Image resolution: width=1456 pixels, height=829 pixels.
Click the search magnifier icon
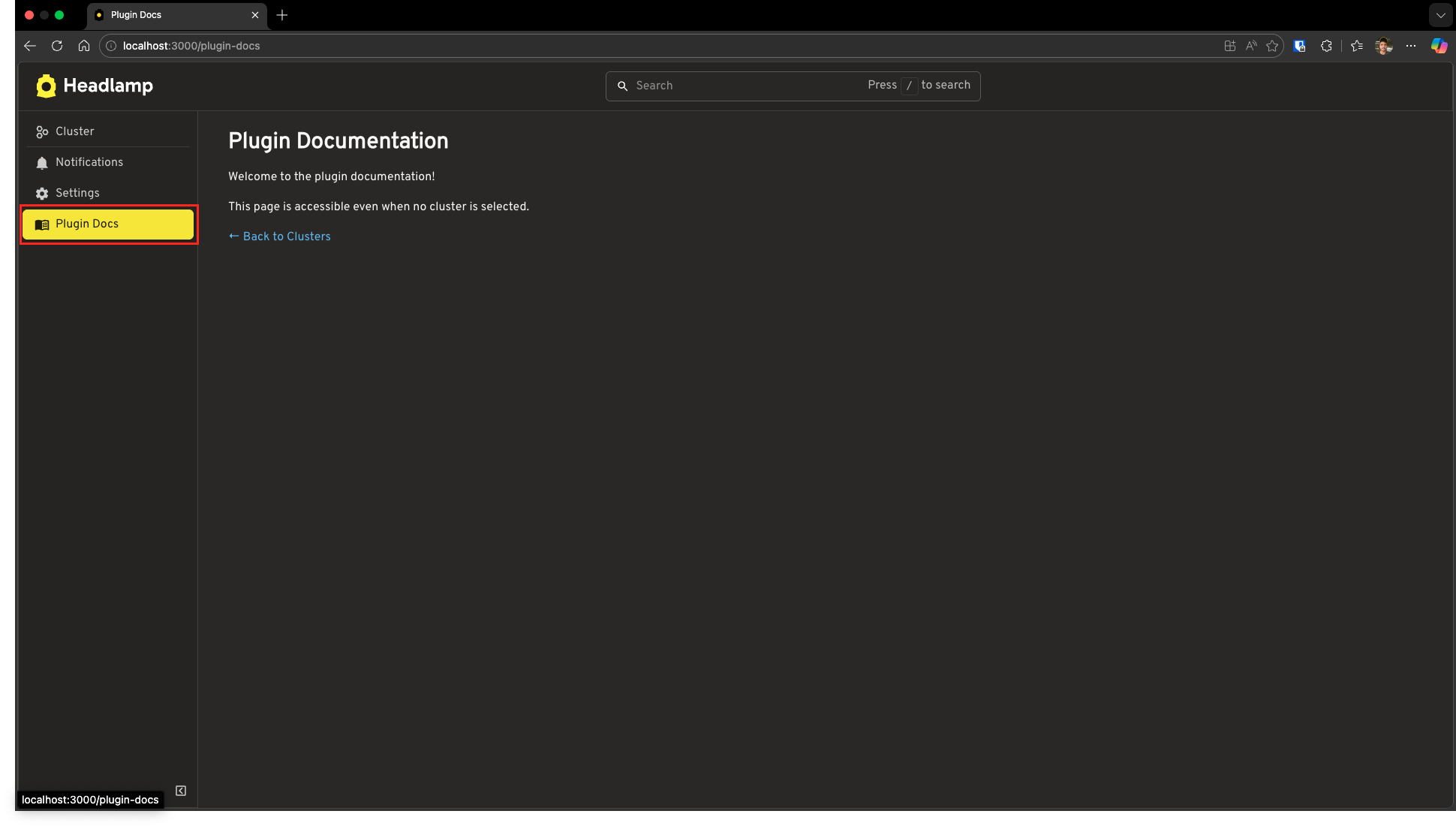click(623, 86)
